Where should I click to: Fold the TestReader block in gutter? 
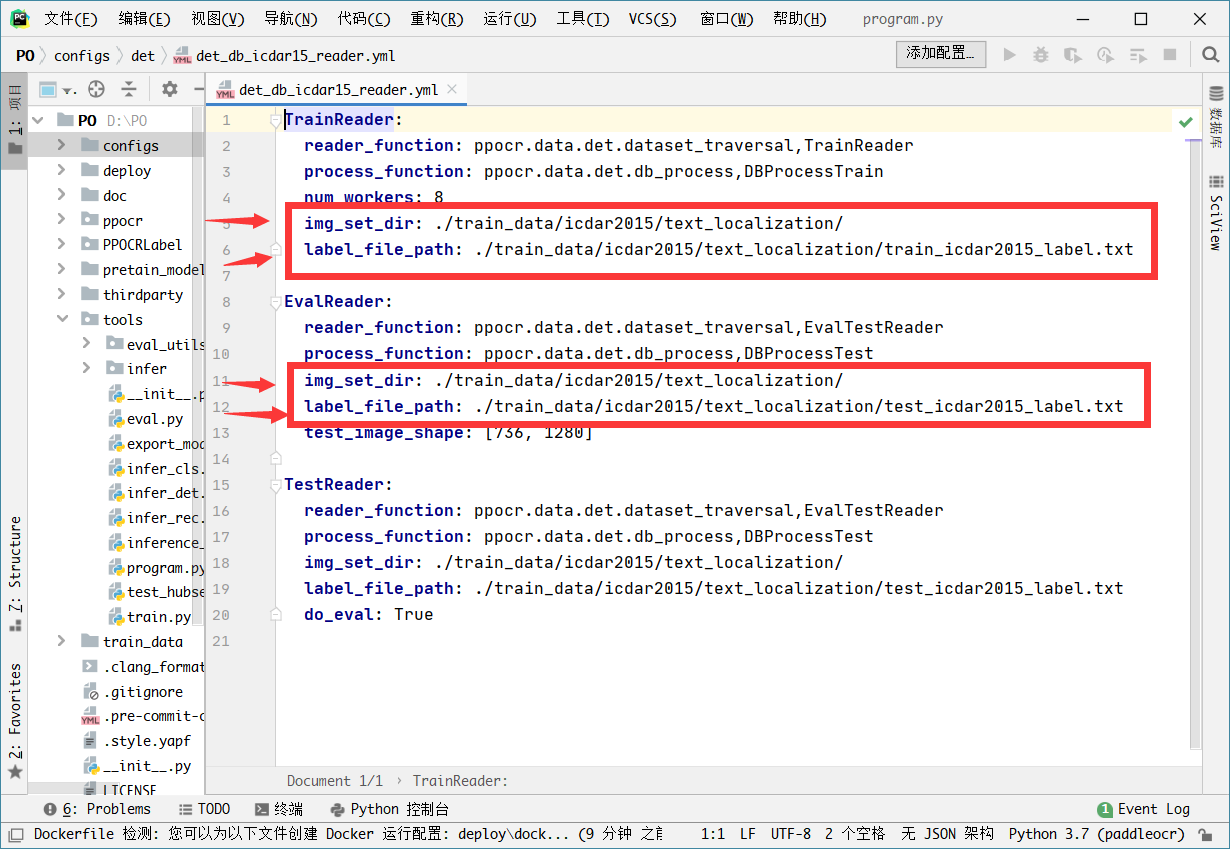[x=275, y=485]
